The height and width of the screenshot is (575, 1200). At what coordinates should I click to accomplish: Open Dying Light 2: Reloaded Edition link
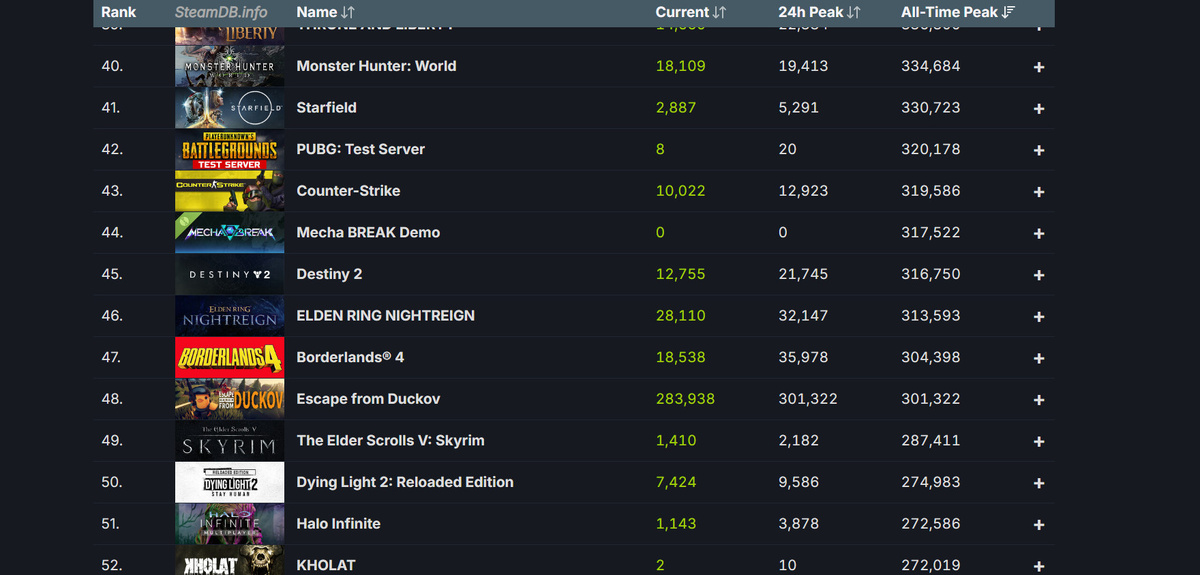pyautogui.click(x=405, y=482)
